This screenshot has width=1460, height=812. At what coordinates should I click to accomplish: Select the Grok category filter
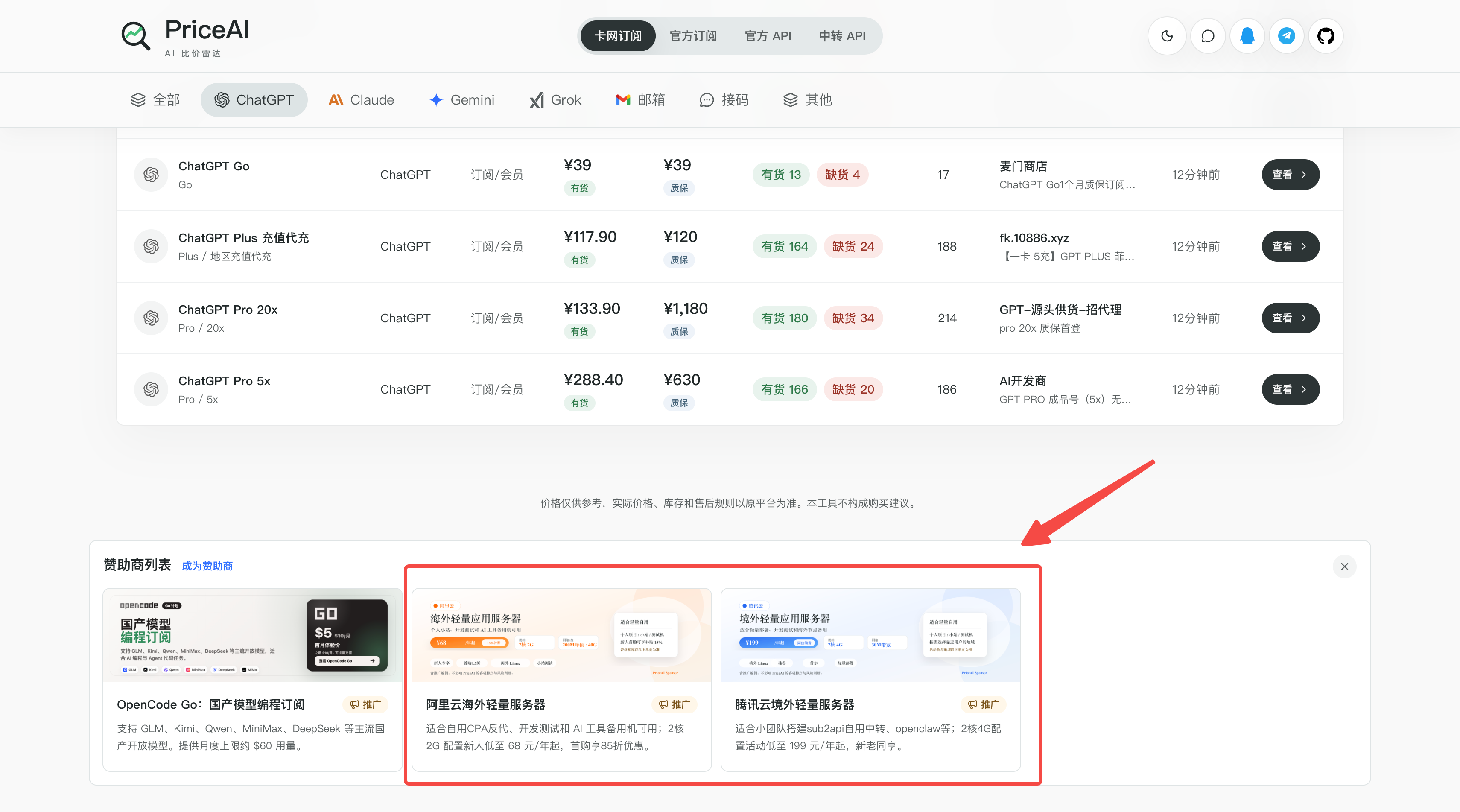[555, 100]
